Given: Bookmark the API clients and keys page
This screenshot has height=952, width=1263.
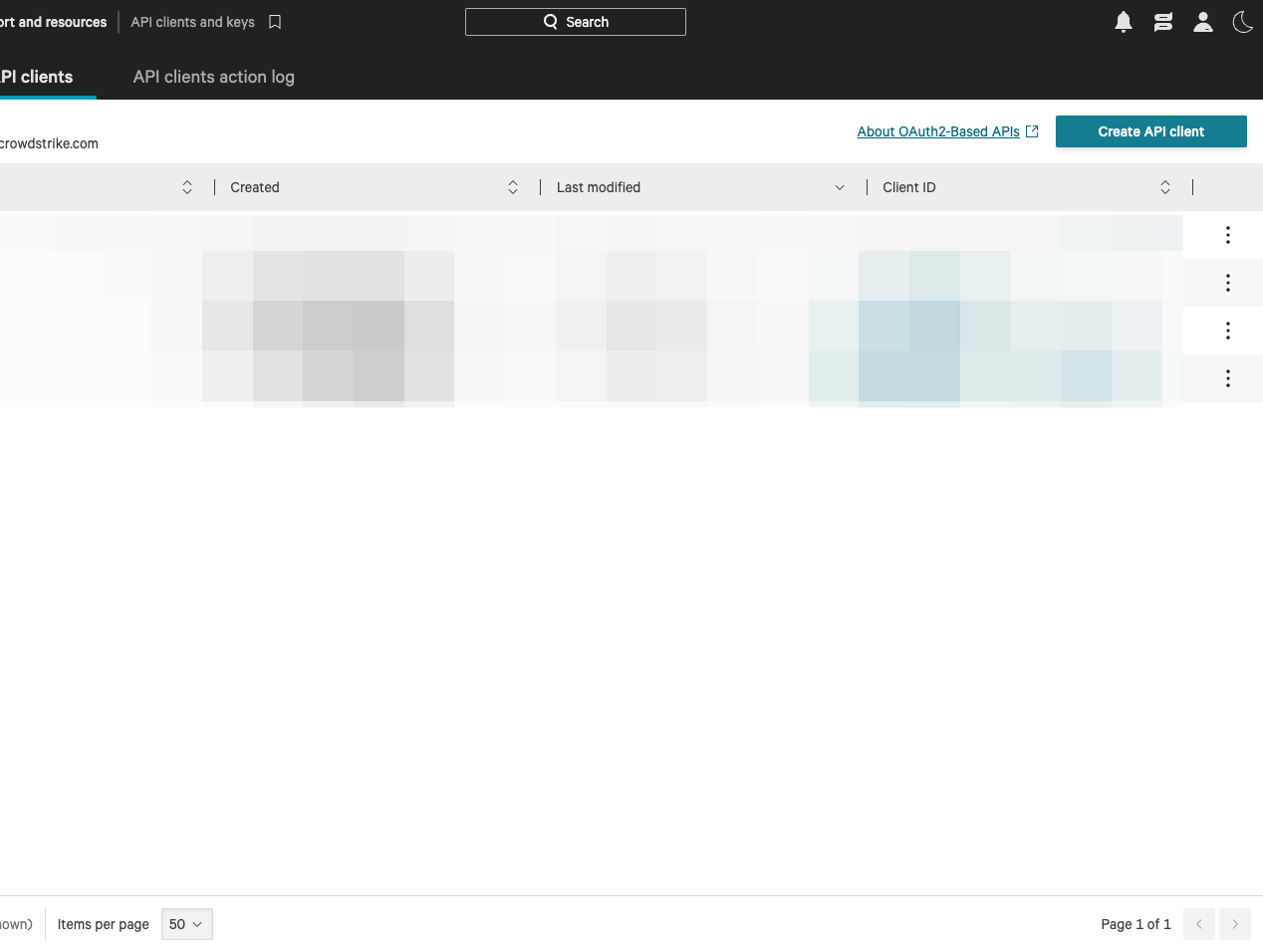Looking at the screenshot, I should coord(275,22).
